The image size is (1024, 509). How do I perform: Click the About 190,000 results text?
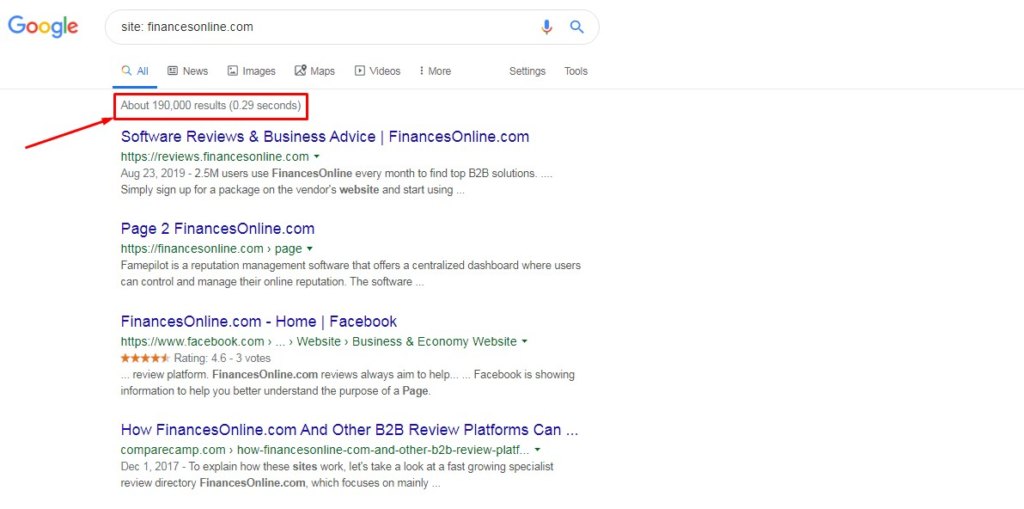211,105
